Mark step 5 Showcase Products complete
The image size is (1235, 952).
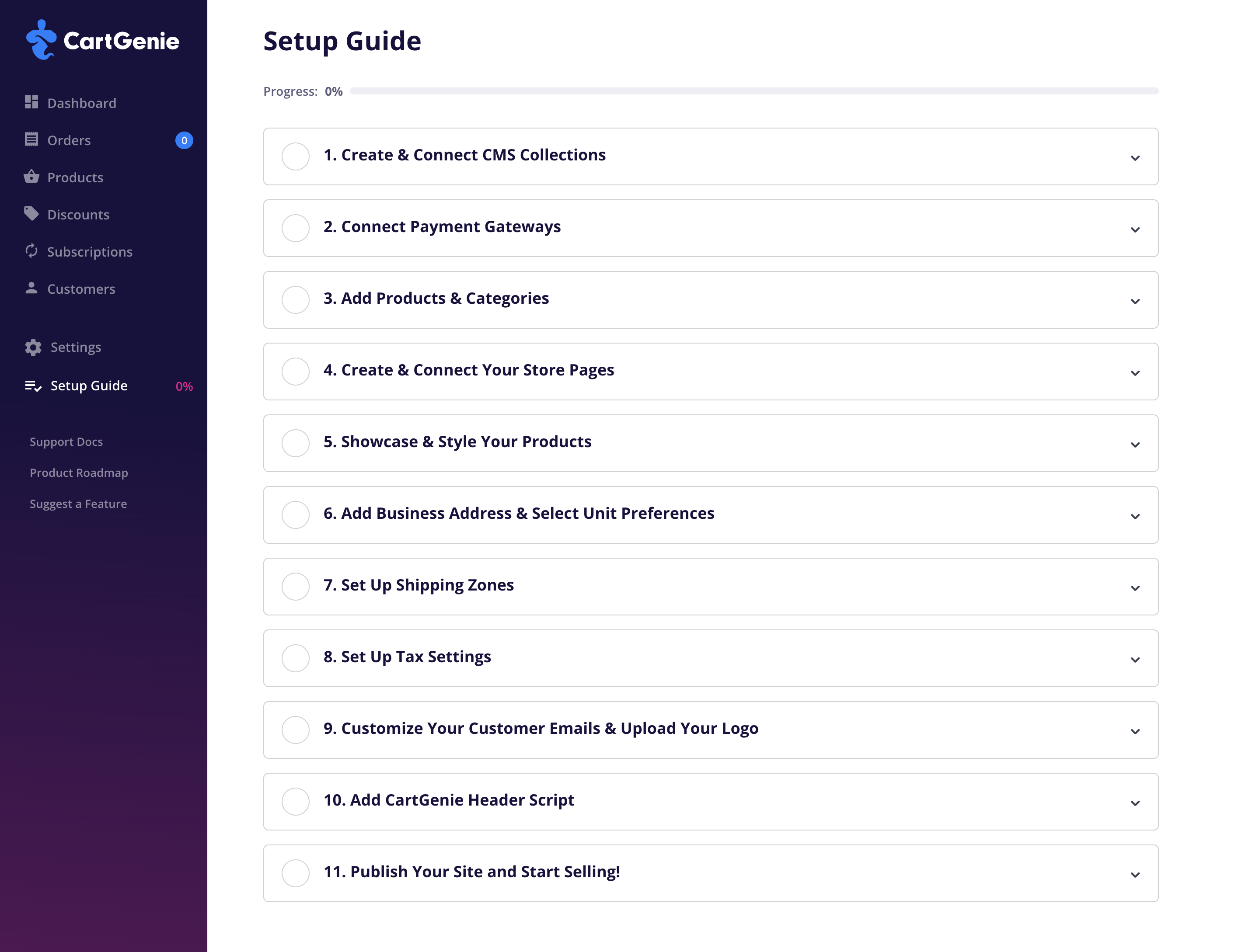point(296,443)
